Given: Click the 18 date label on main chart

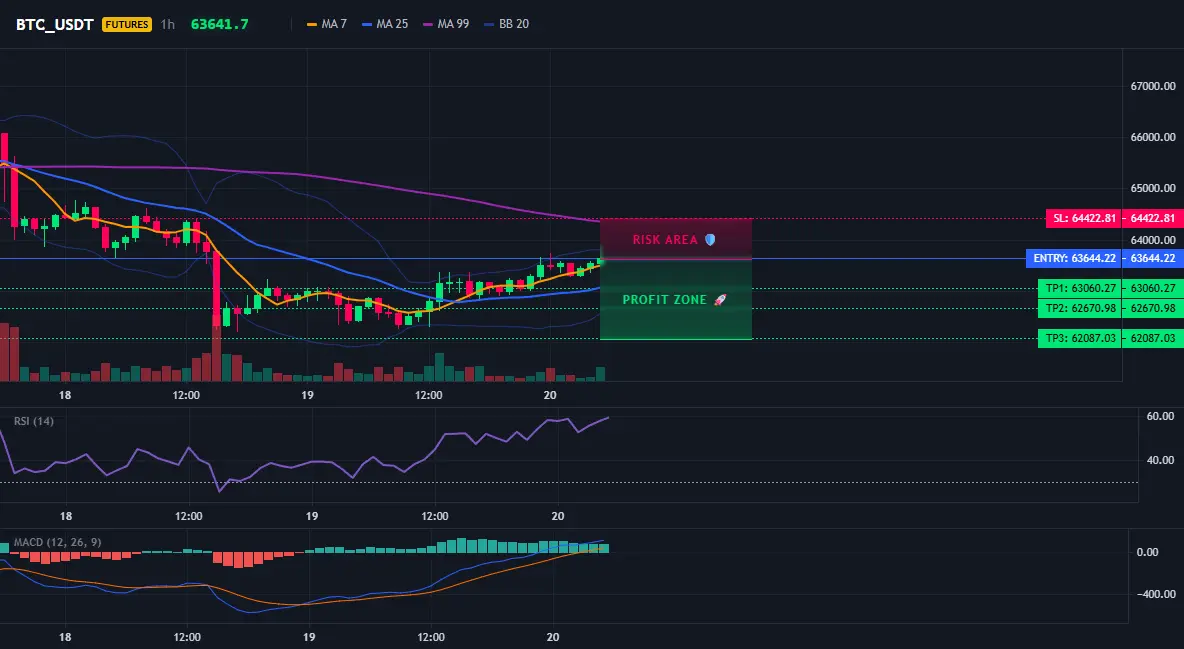Looking at the screenshot, I should (65, 395).
